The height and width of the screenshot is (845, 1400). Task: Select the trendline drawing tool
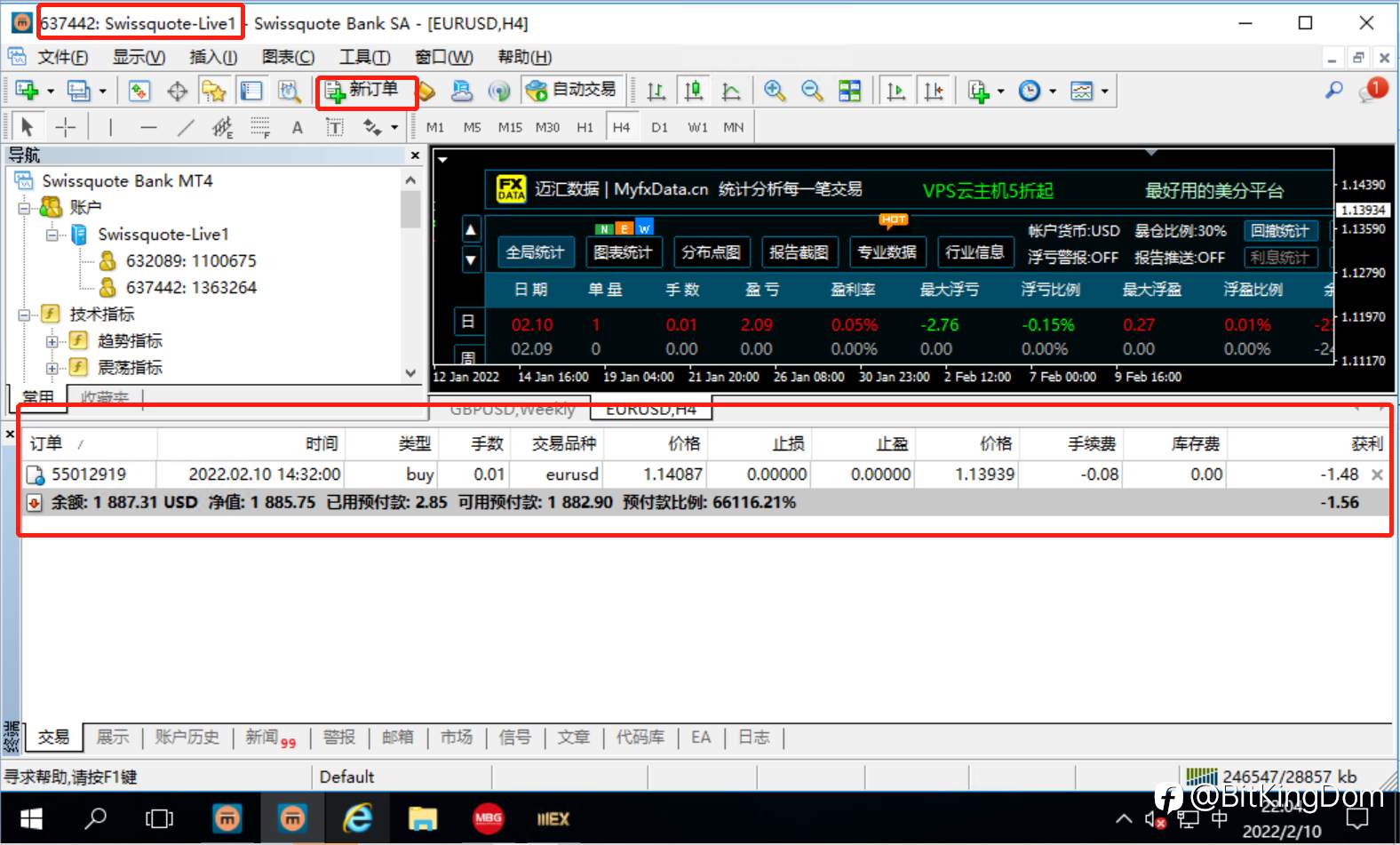tap(185, 127)
